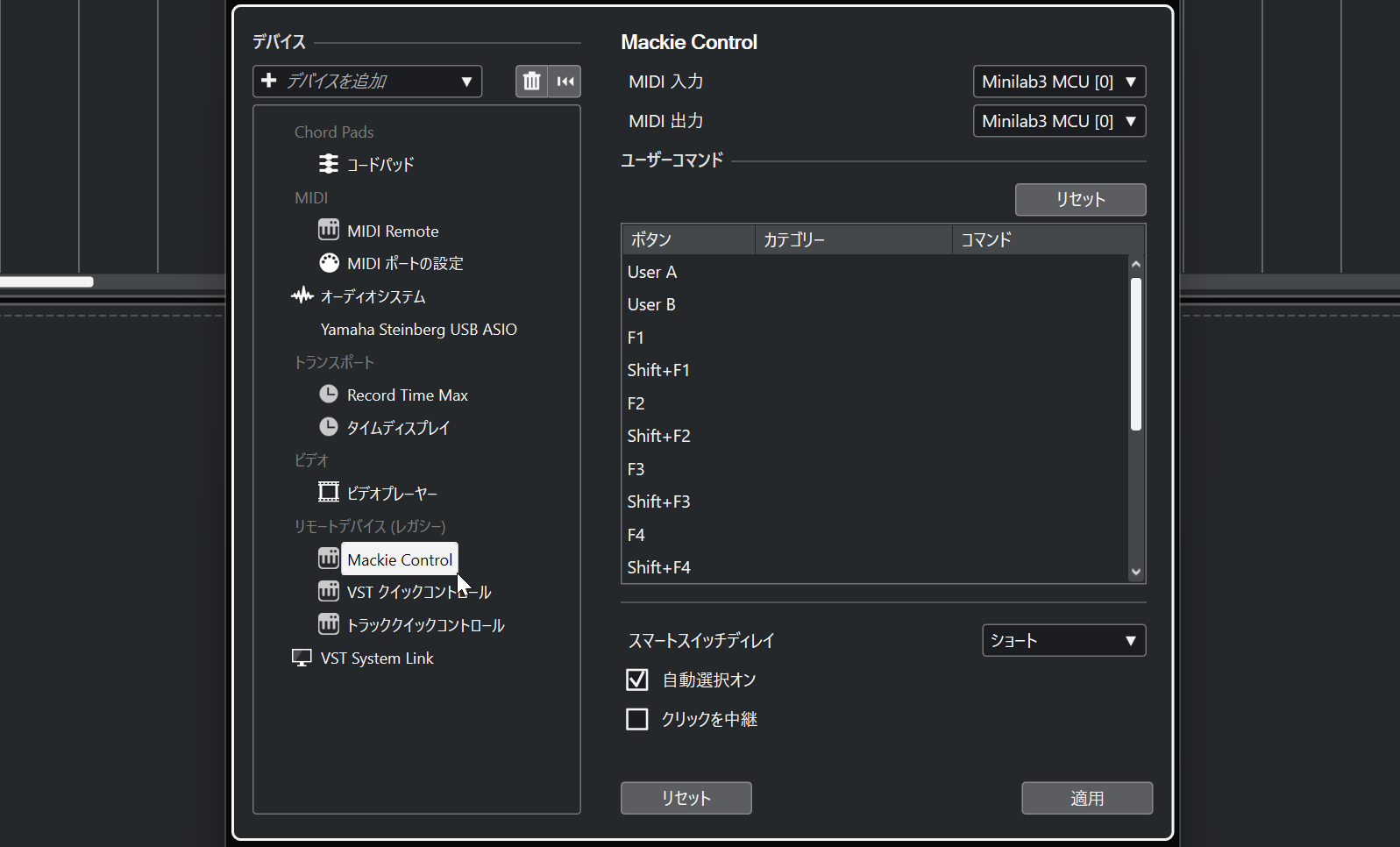Click the トラッククイックコントロール device icon
The width and height of the screenshot is (1400, 847).
click(329, 624)
